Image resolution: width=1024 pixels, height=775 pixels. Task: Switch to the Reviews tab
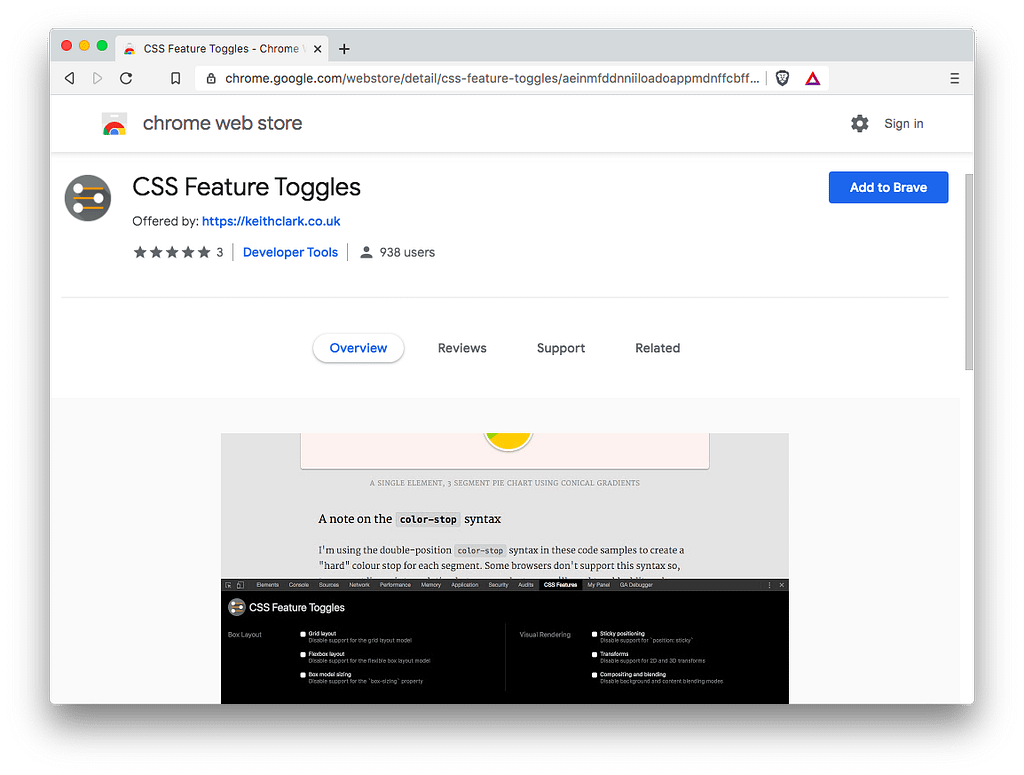461,347
